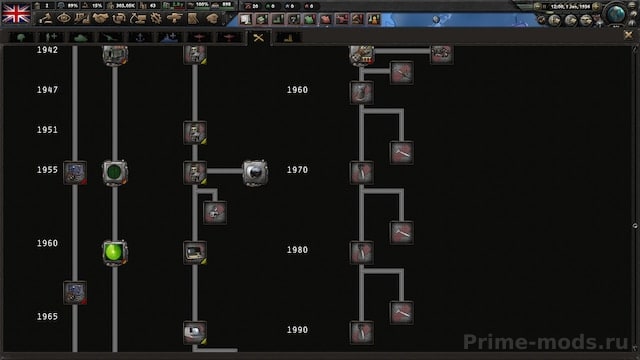The image size is (640, 360).
Task: Switch to the anchor naval research tab
Action: click(140, 38)
